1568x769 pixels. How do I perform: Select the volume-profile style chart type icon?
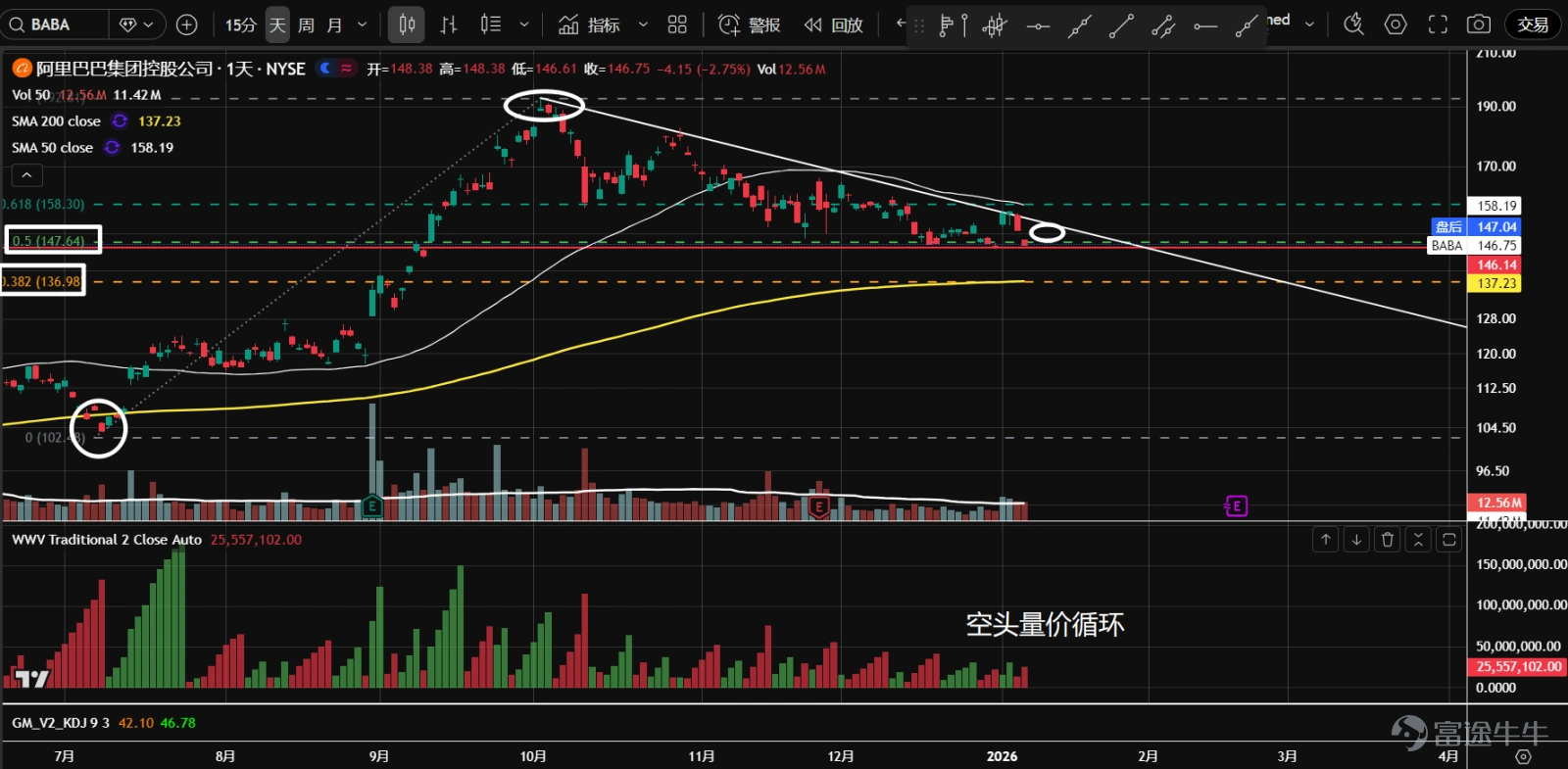[x=491, y=24]
